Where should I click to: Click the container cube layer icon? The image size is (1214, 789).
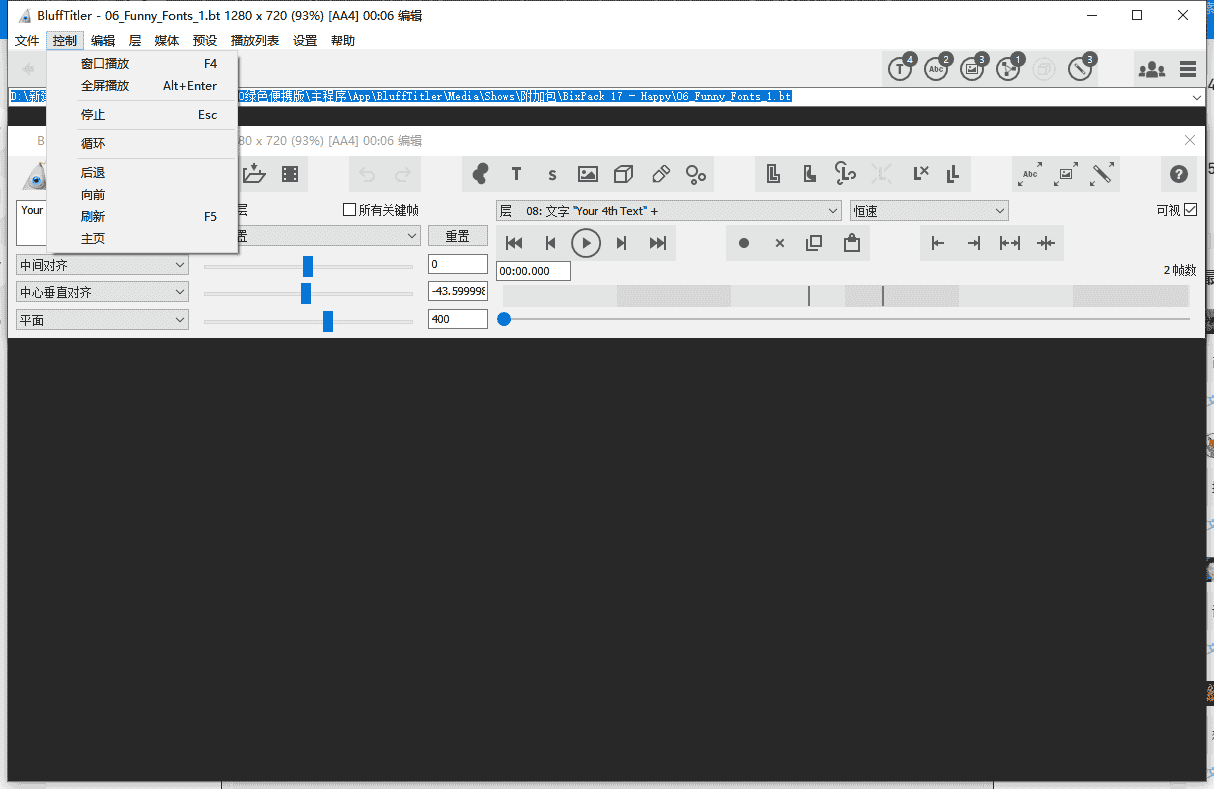click(623, 173)
